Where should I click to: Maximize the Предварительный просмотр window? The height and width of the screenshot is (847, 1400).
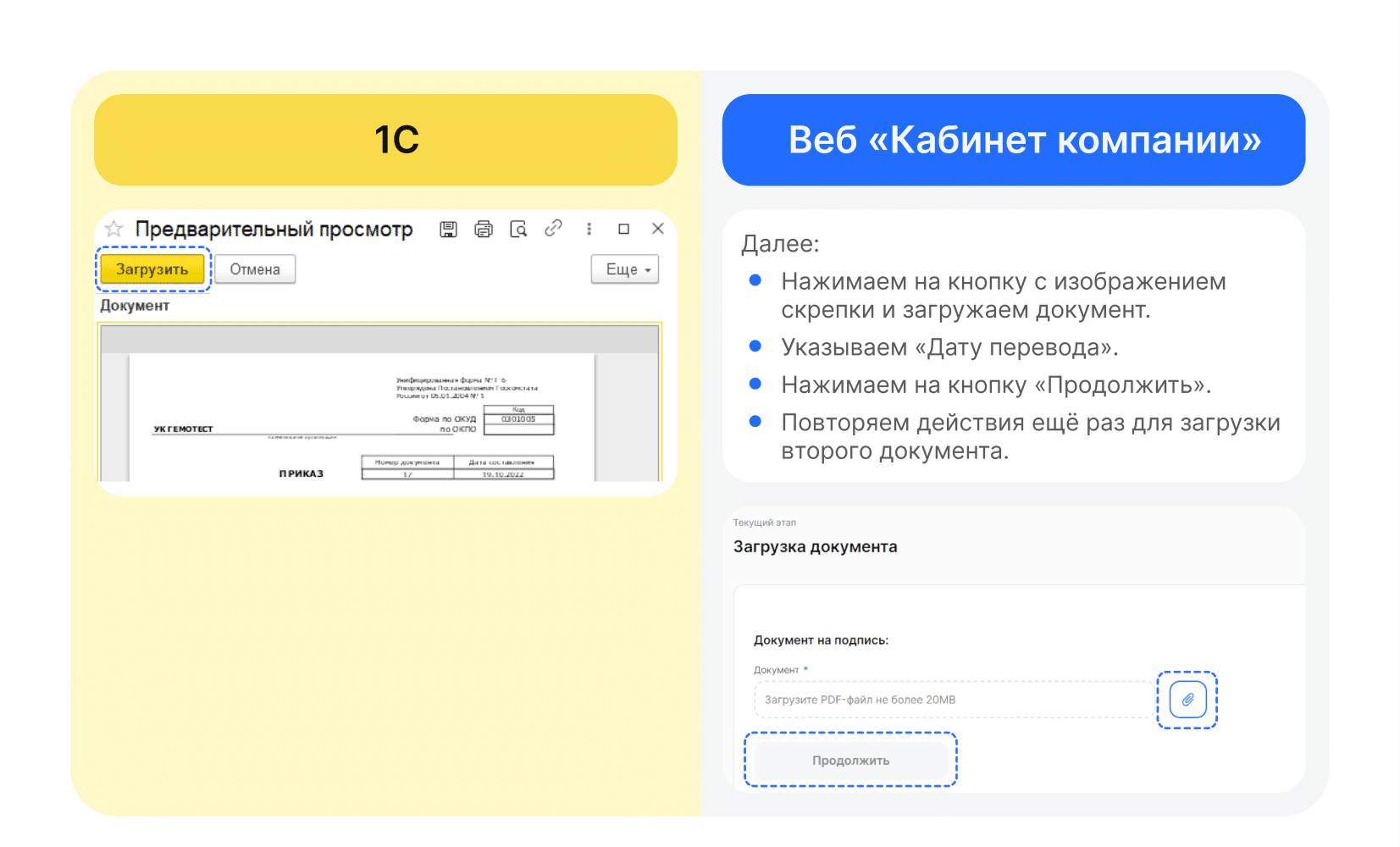[x=624, y=229]
